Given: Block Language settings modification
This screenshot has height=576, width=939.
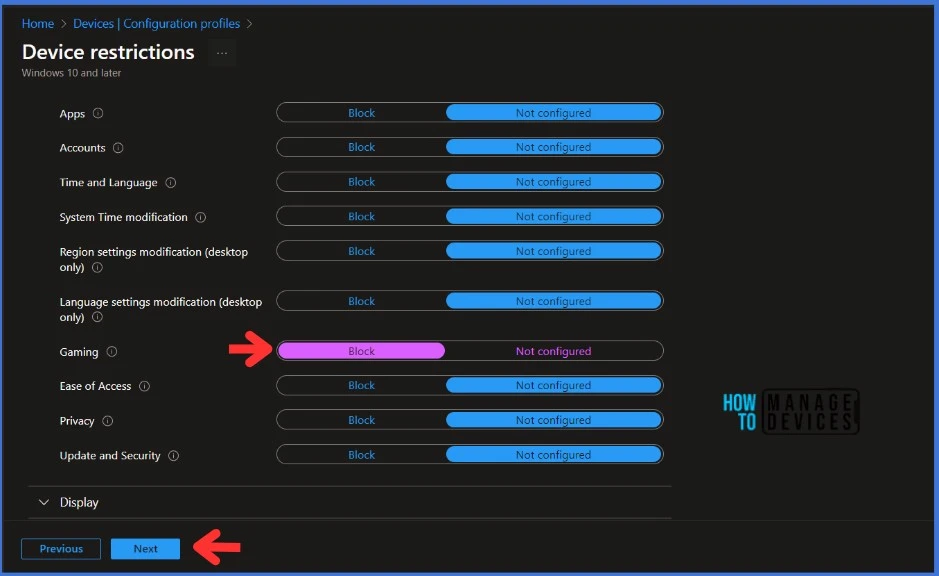Looking at the screenshot, I should [361, 301].
